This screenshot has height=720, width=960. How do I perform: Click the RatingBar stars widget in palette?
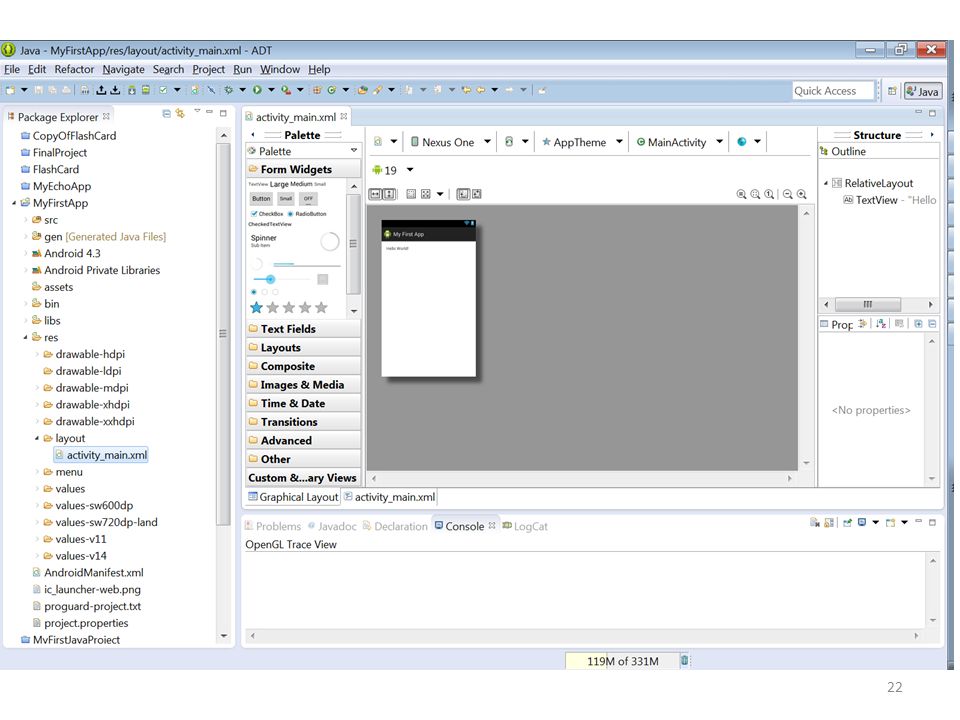pos(289,307)
